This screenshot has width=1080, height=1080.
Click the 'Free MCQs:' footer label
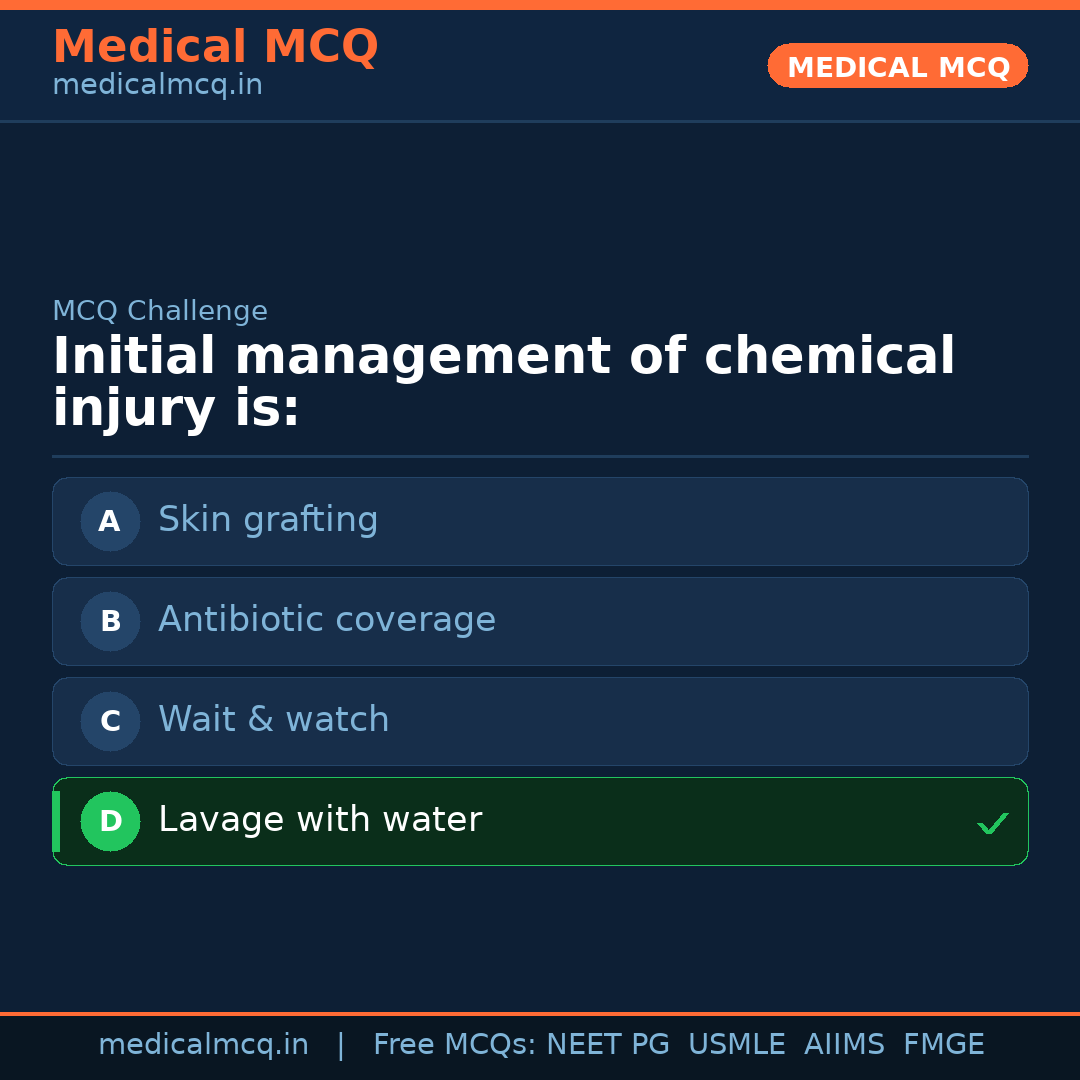click(455, 1045)
